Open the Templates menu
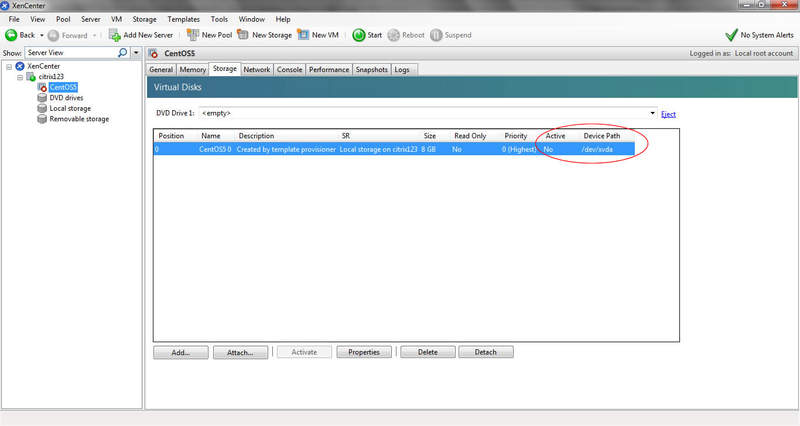Screen dimensions: 800x426 (x=184, y=19)
